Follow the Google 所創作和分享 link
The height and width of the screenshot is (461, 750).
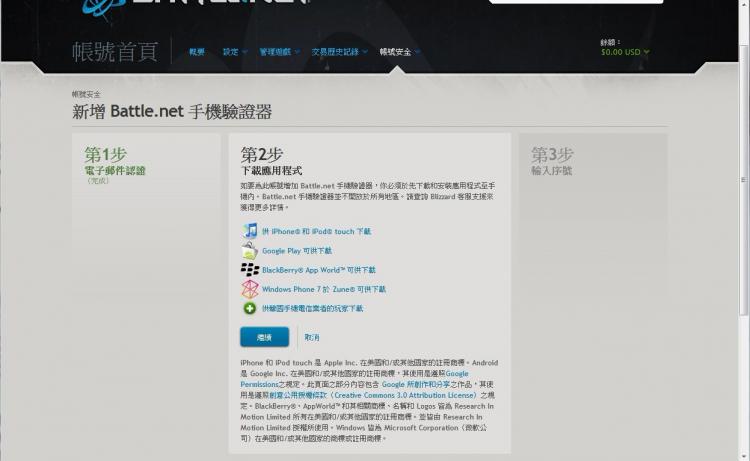[416, 384]
